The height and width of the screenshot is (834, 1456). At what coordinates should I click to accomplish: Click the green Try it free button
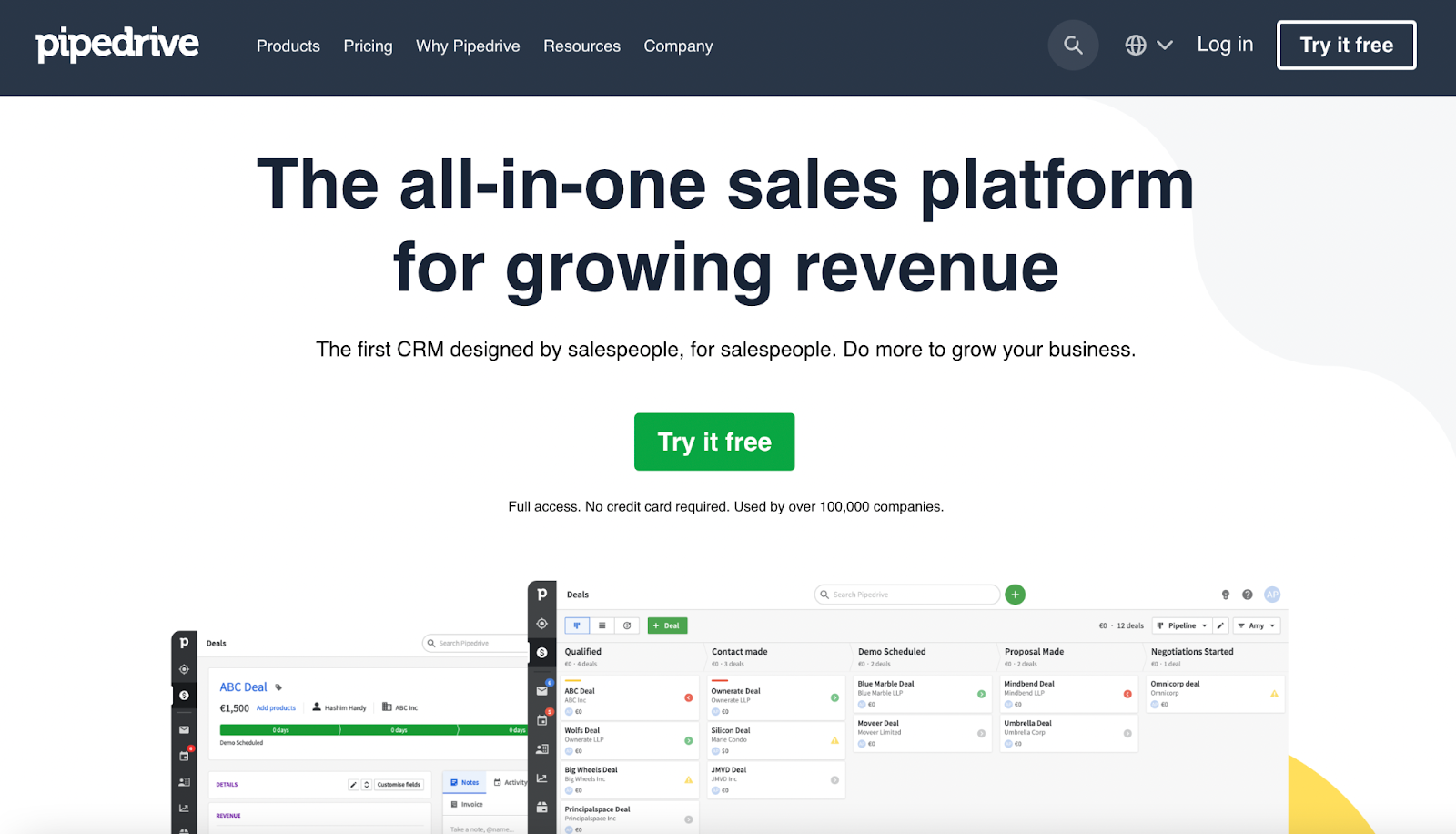pos(714,442)
